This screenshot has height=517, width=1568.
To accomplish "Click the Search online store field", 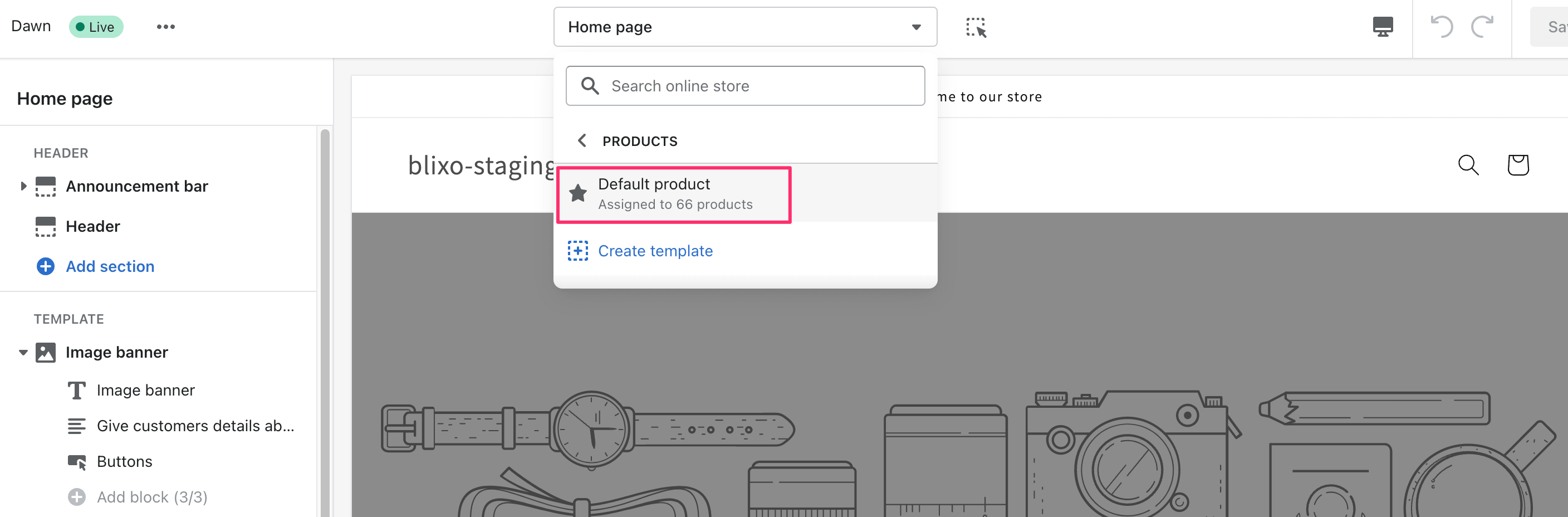I will [x=744, y=86].
